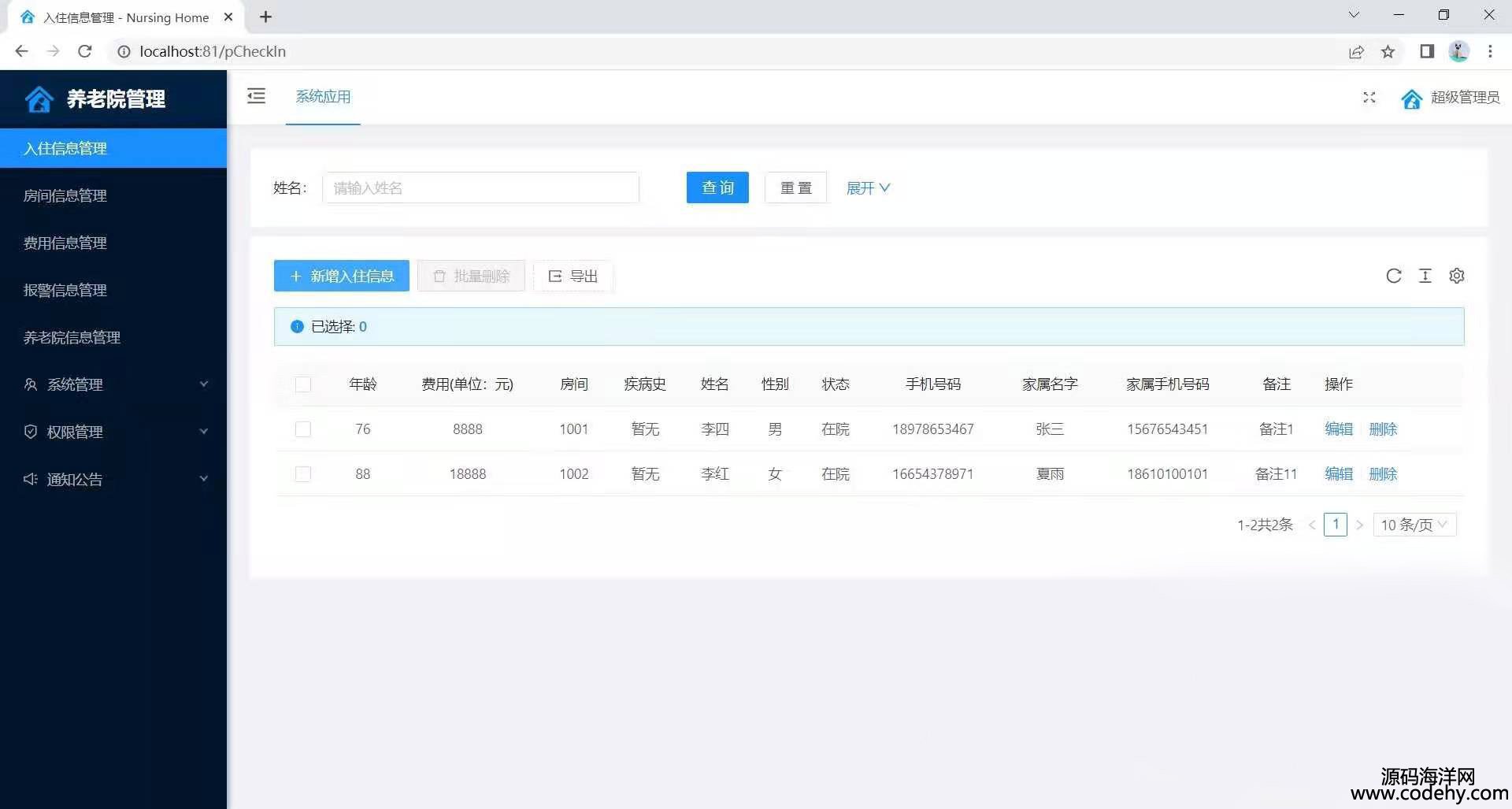Expand the 通知公告 sidebar submenu

[113, 479]
